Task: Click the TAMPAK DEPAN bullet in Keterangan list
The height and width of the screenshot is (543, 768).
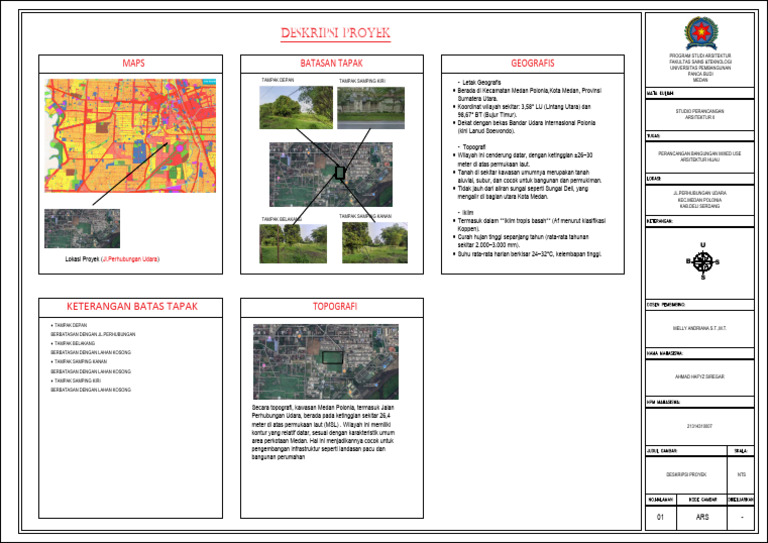Action: [x=71, y=325]
